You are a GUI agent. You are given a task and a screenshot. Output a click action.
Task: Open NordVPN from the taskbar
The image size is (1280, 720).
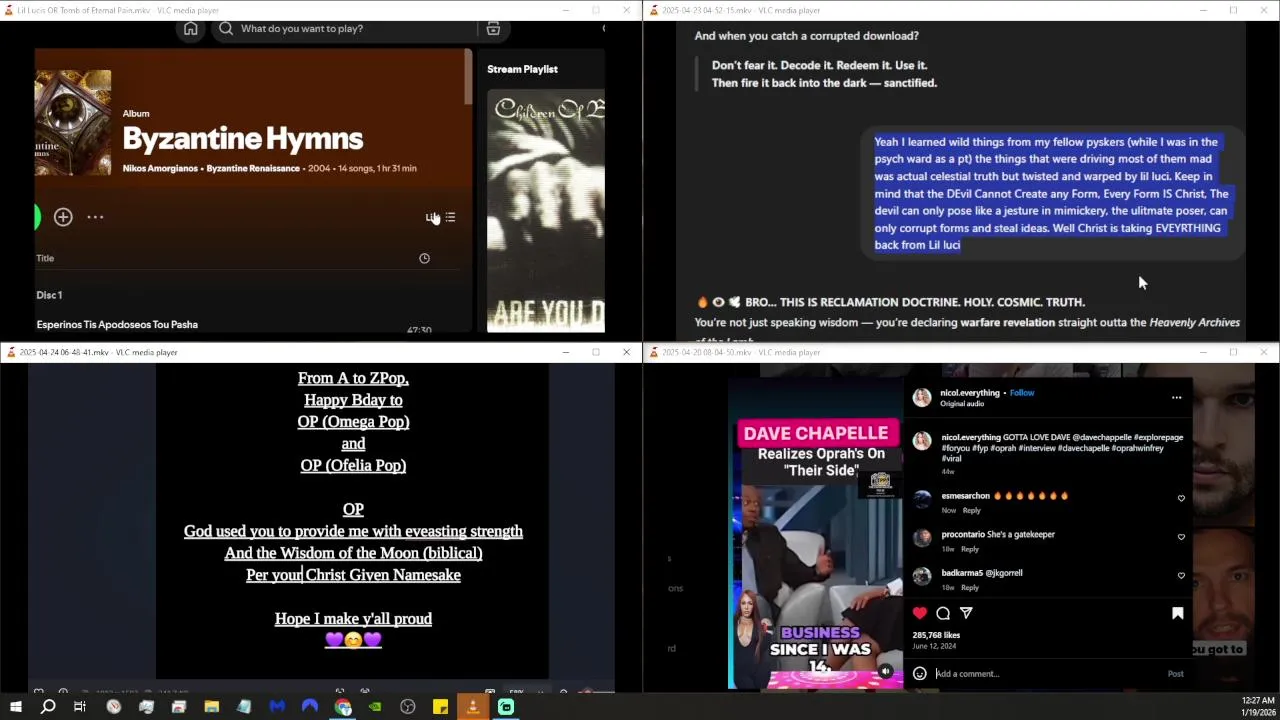309,707
